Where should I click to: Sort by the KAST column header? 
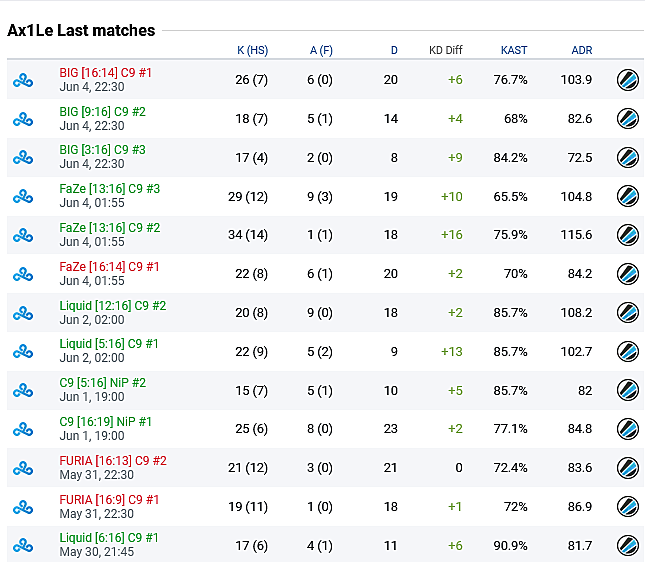point(514,50)
